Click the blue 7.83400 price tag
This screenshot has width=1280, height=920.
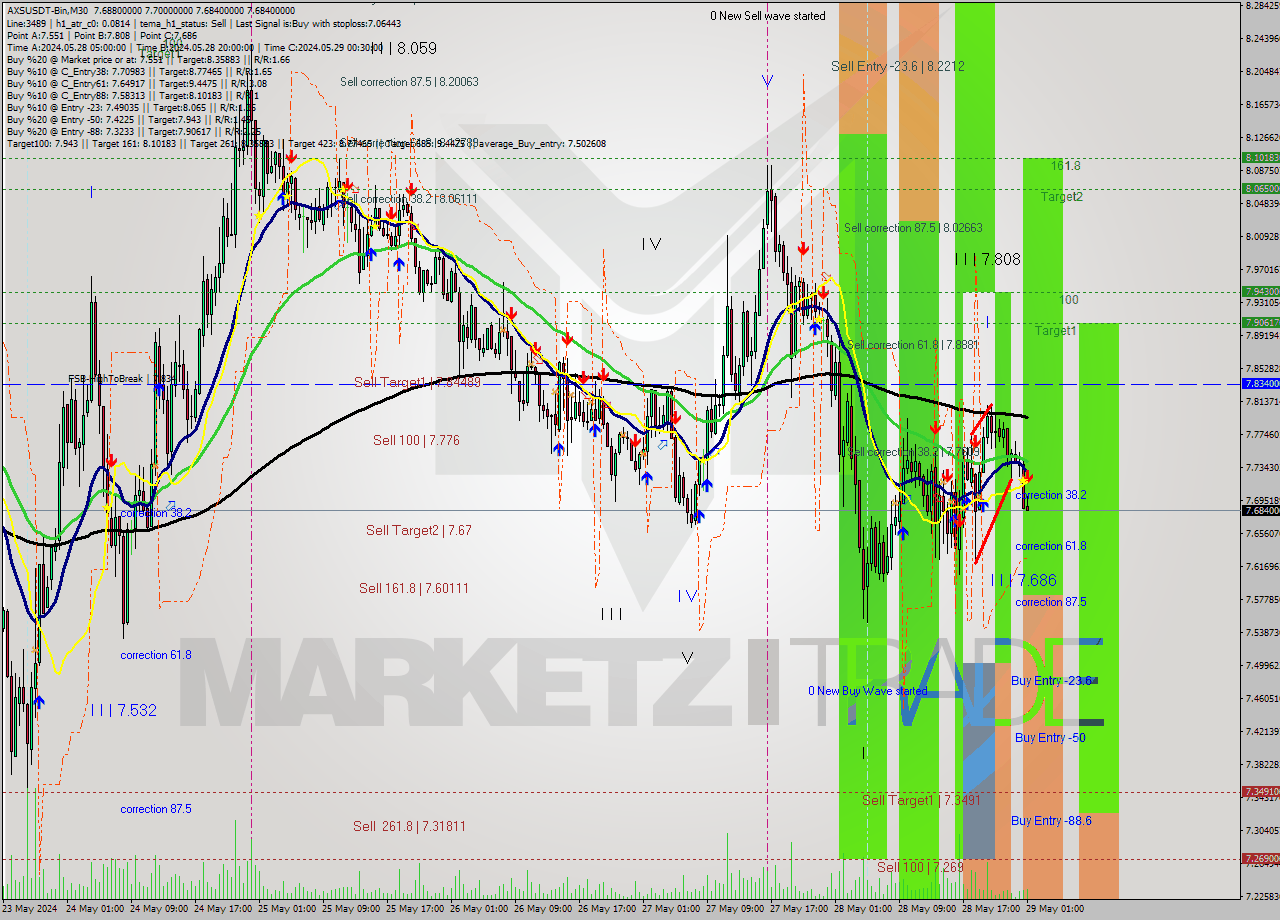tap(1261, 383)
